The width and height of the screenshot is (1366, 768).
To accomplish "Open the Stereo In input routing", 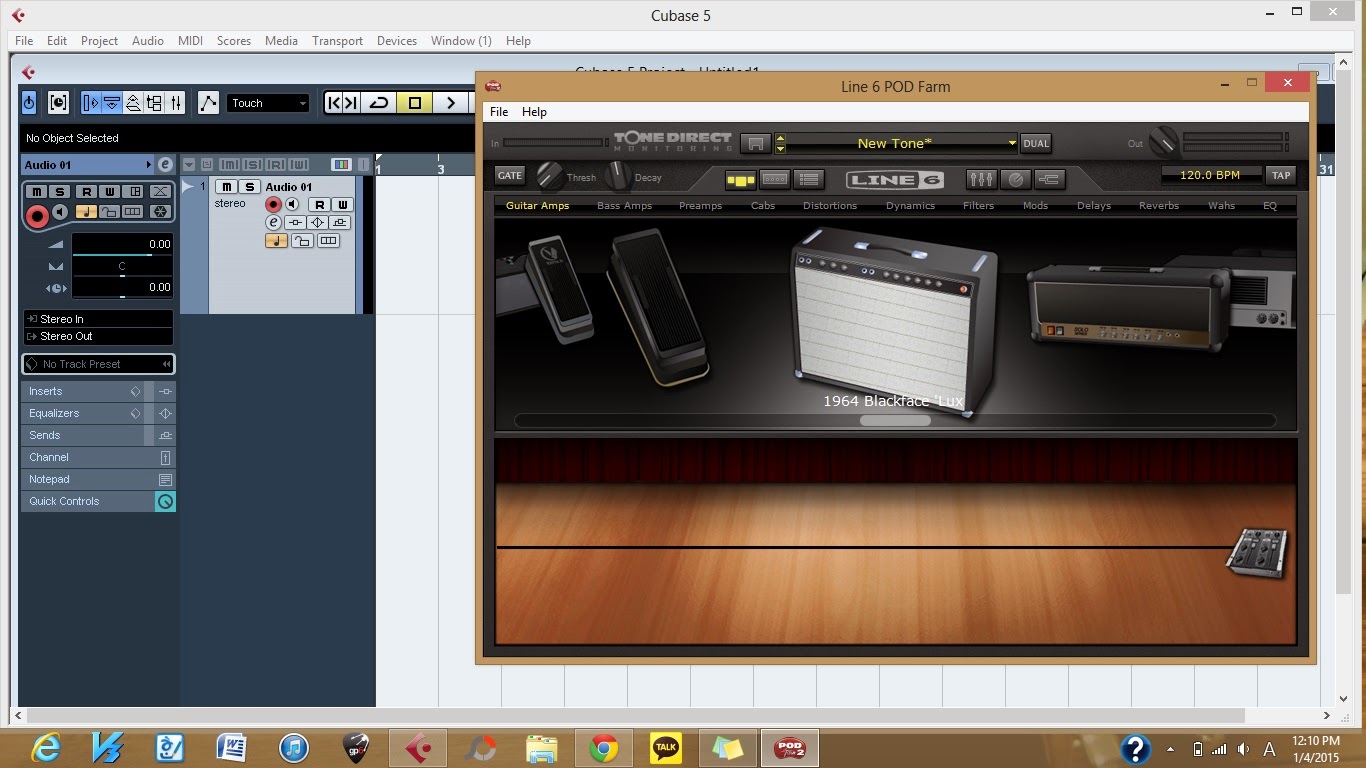I will pos(97,319).
